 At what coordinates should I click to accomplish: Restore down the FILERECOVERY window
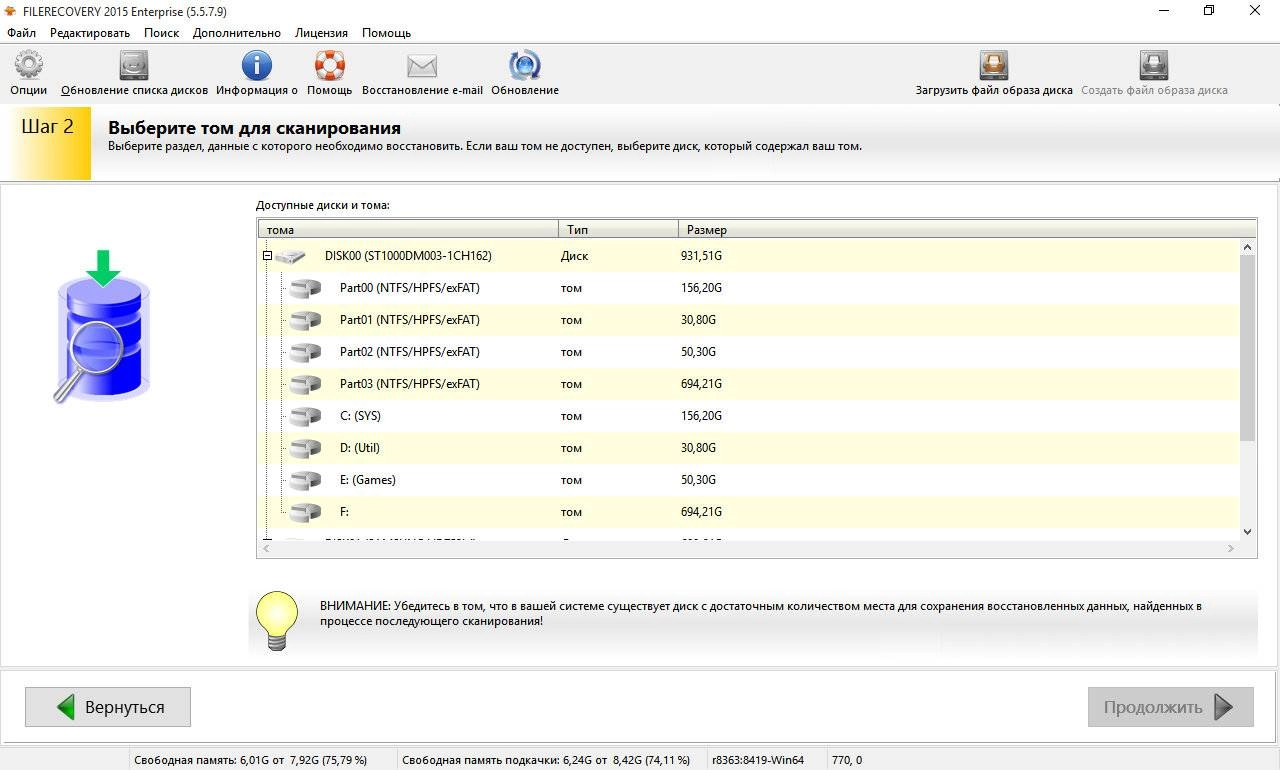(x=1209, y=10)
